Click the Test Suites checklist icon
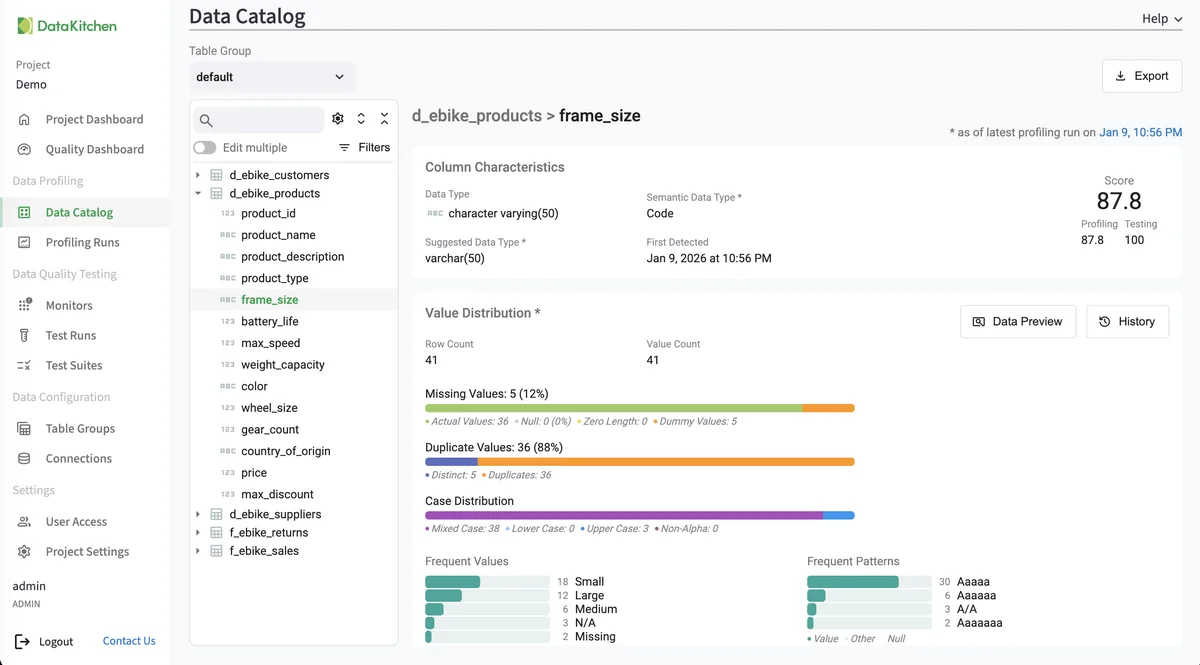The image size is (1200, 665). (25, 365)
